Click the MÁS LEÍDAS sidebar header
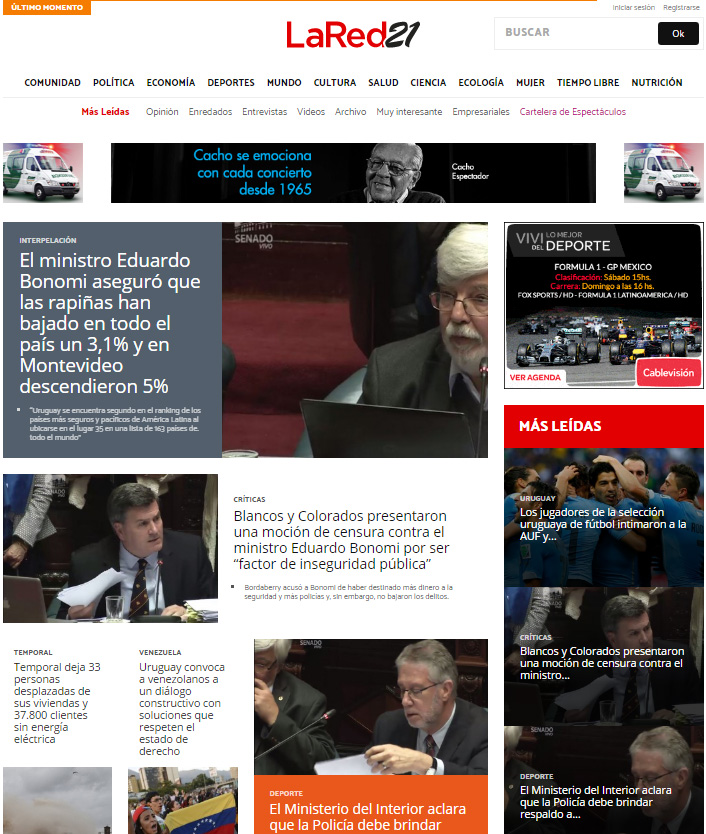This screenshot has width=706, height=834. pyautogui.click(x=604, y=426)
